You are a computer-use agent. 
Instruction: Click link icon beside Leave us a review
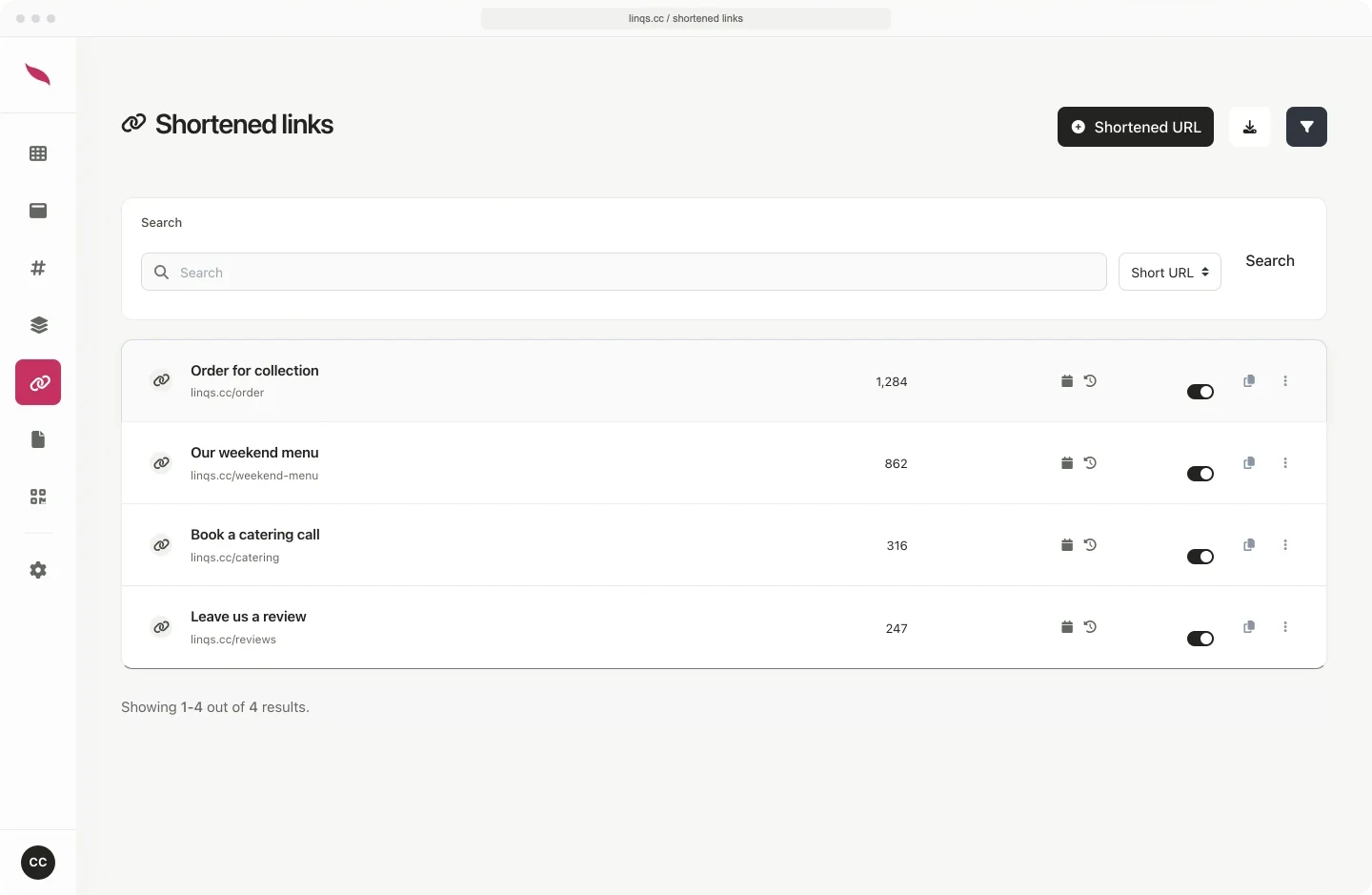point(162,627)
